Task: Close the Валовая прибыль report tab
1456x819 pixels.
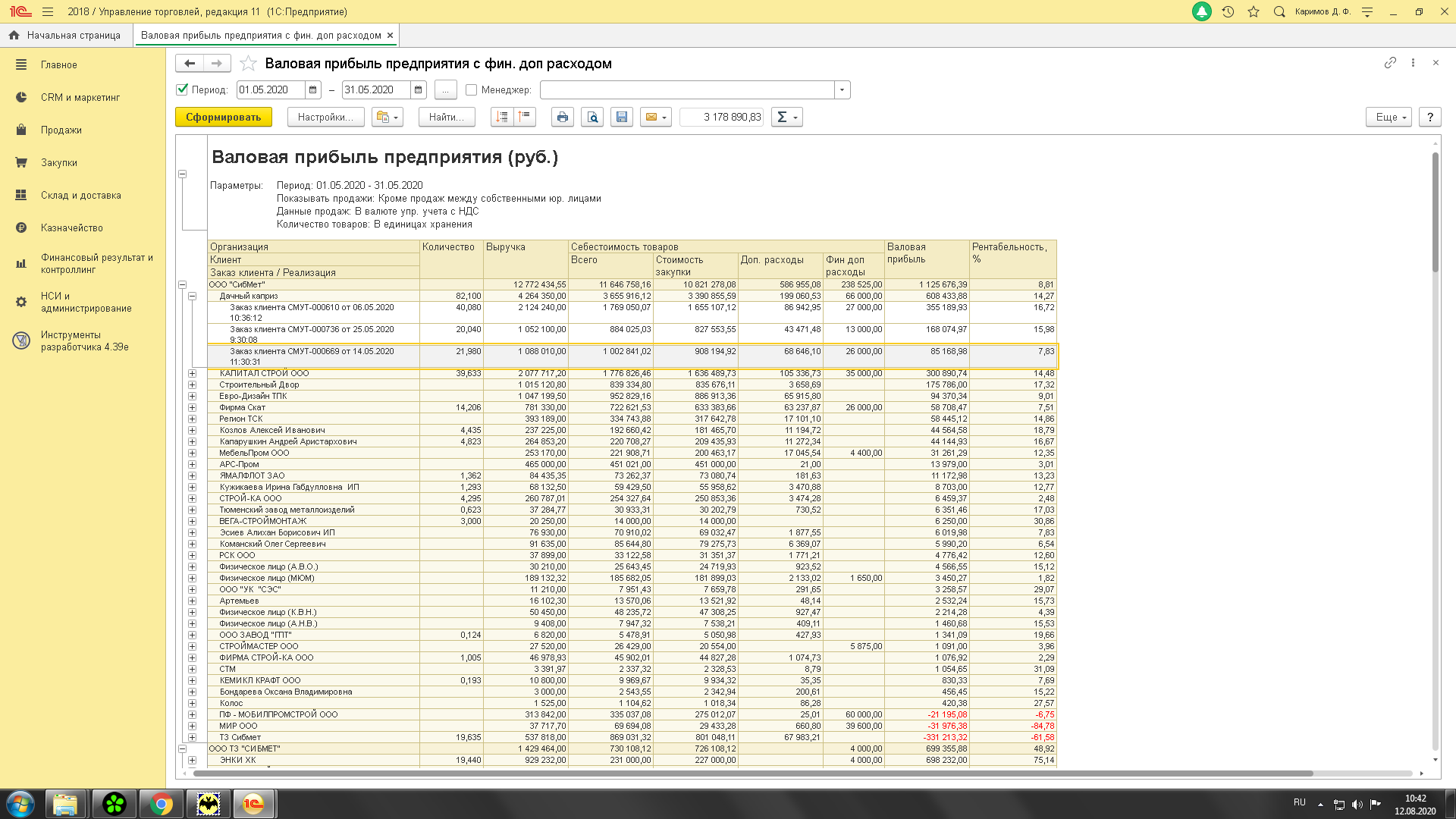Action: [x=391, y=36]
